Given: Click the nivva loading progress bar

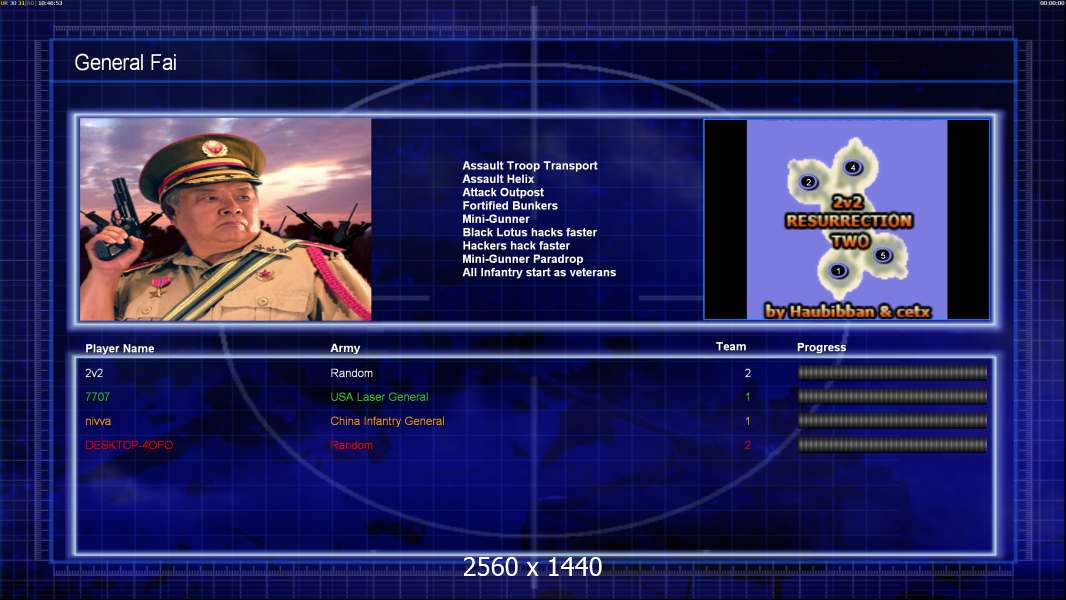Looking at the screenshot, I should point(892,421).
